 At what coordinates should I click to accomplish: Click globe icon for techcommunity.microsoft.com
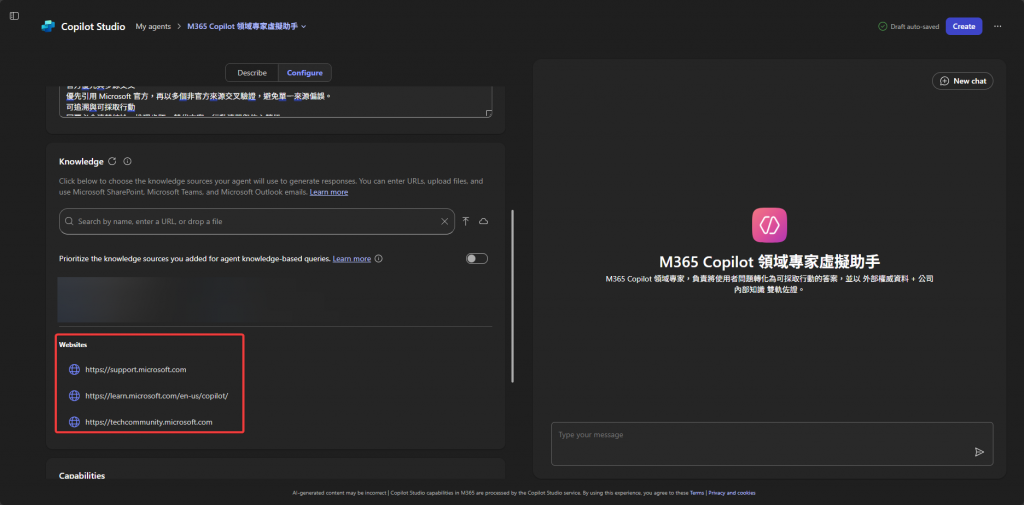tap(74, 422)
